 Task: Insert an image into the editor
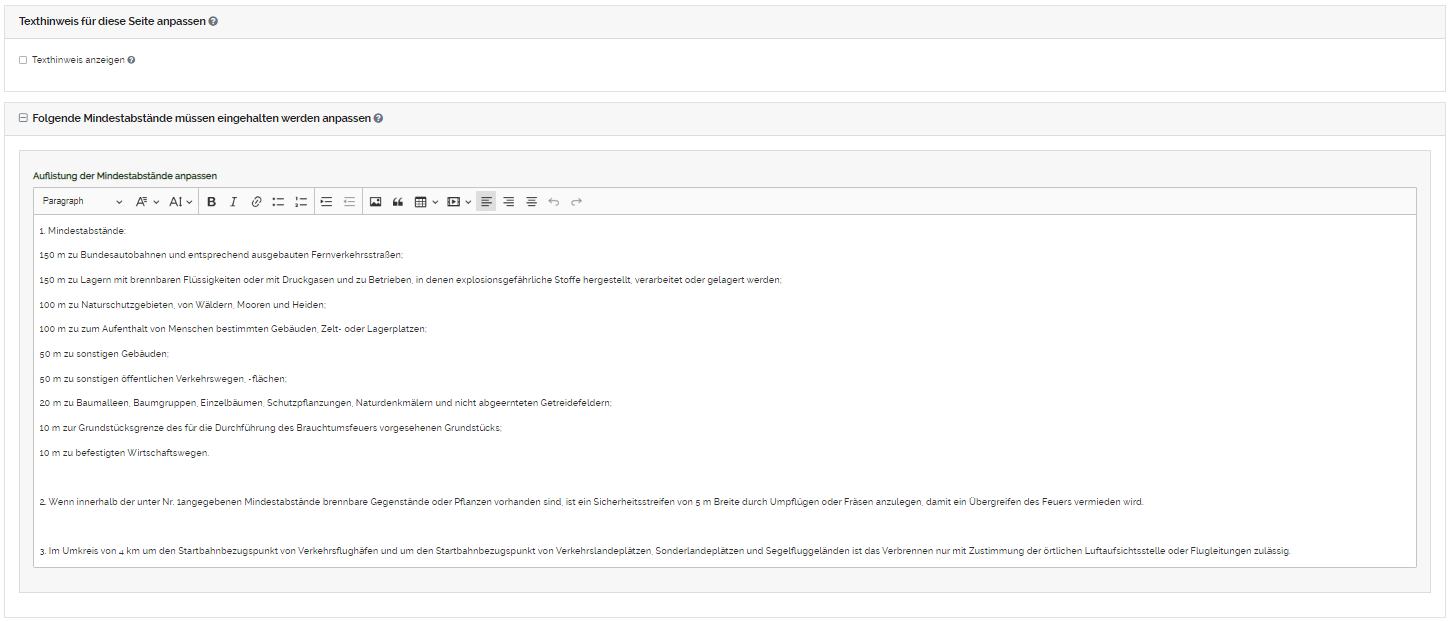click(375, 202)
